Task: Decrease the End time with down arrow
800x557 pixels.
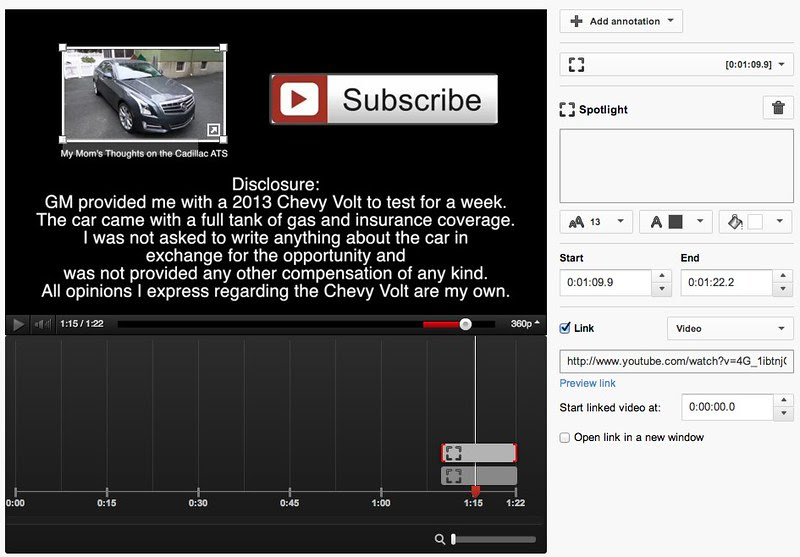Action: [783, 289]
